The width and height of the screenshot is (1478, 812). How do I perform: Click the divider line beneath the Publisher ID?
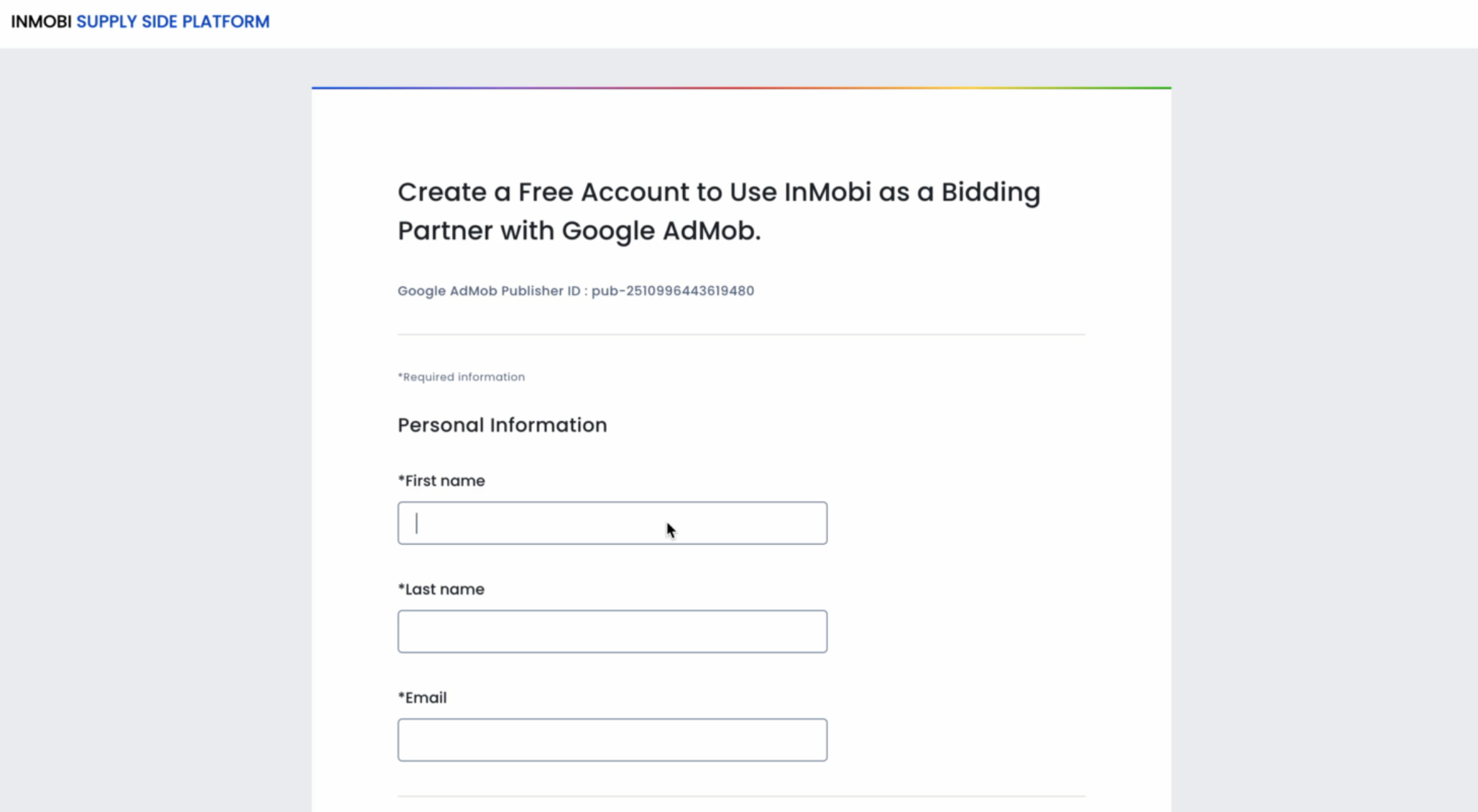coord(741,334)
